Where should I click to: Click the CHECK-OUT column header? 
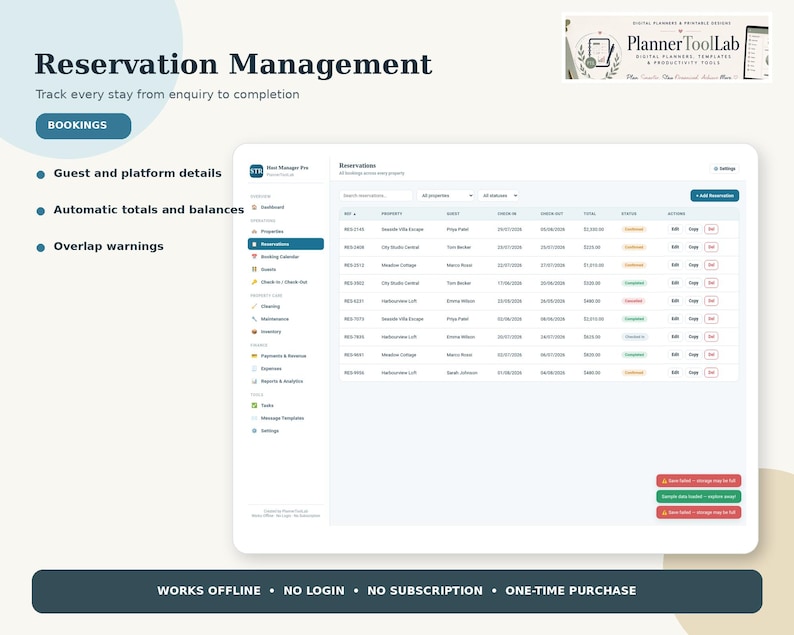[551, 214]
